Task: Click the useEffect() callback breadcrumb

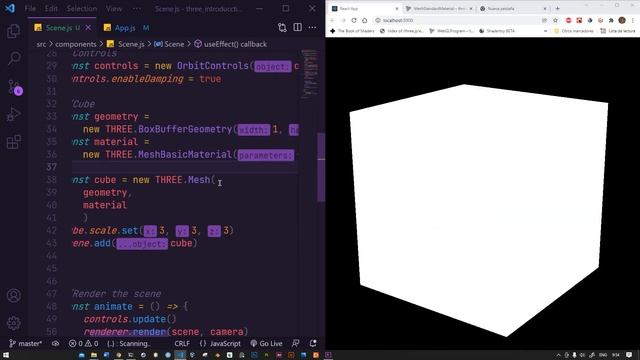Action: (x=231, y=44)
